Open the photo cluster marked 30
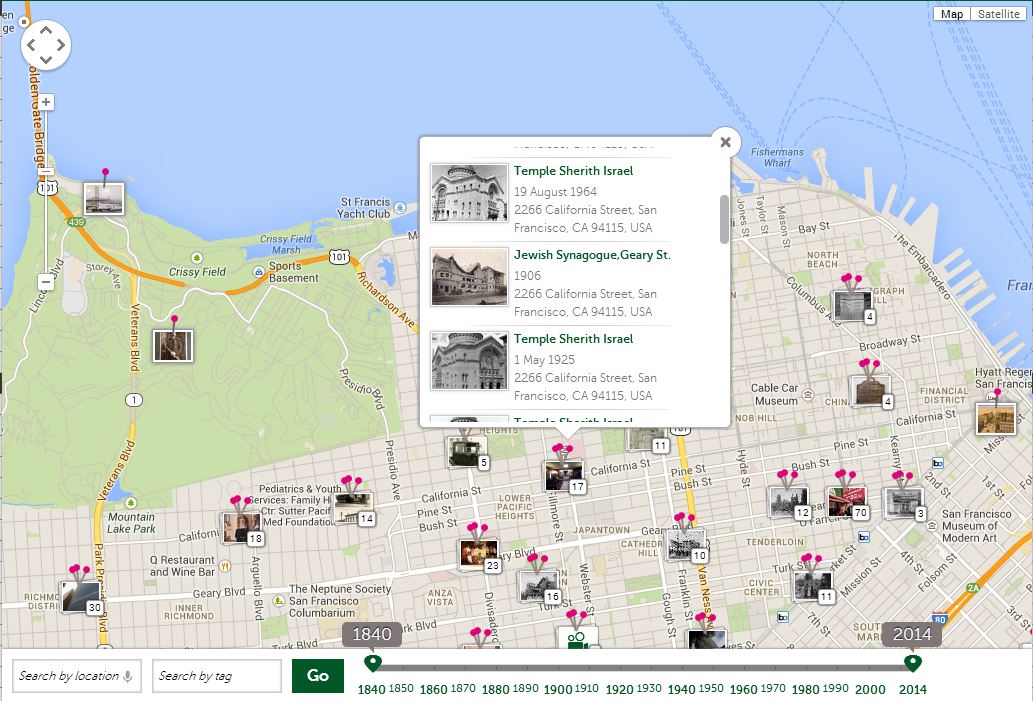Image resolution: width=1033 pixels, height=701 pixels. [80, 597]
